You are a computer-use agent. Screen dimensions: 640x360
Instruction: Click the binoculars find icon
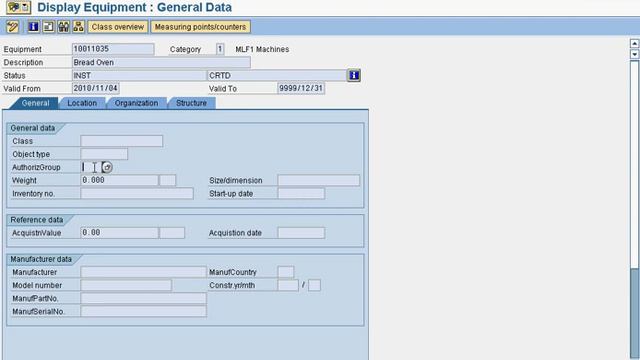click(63, 27)
